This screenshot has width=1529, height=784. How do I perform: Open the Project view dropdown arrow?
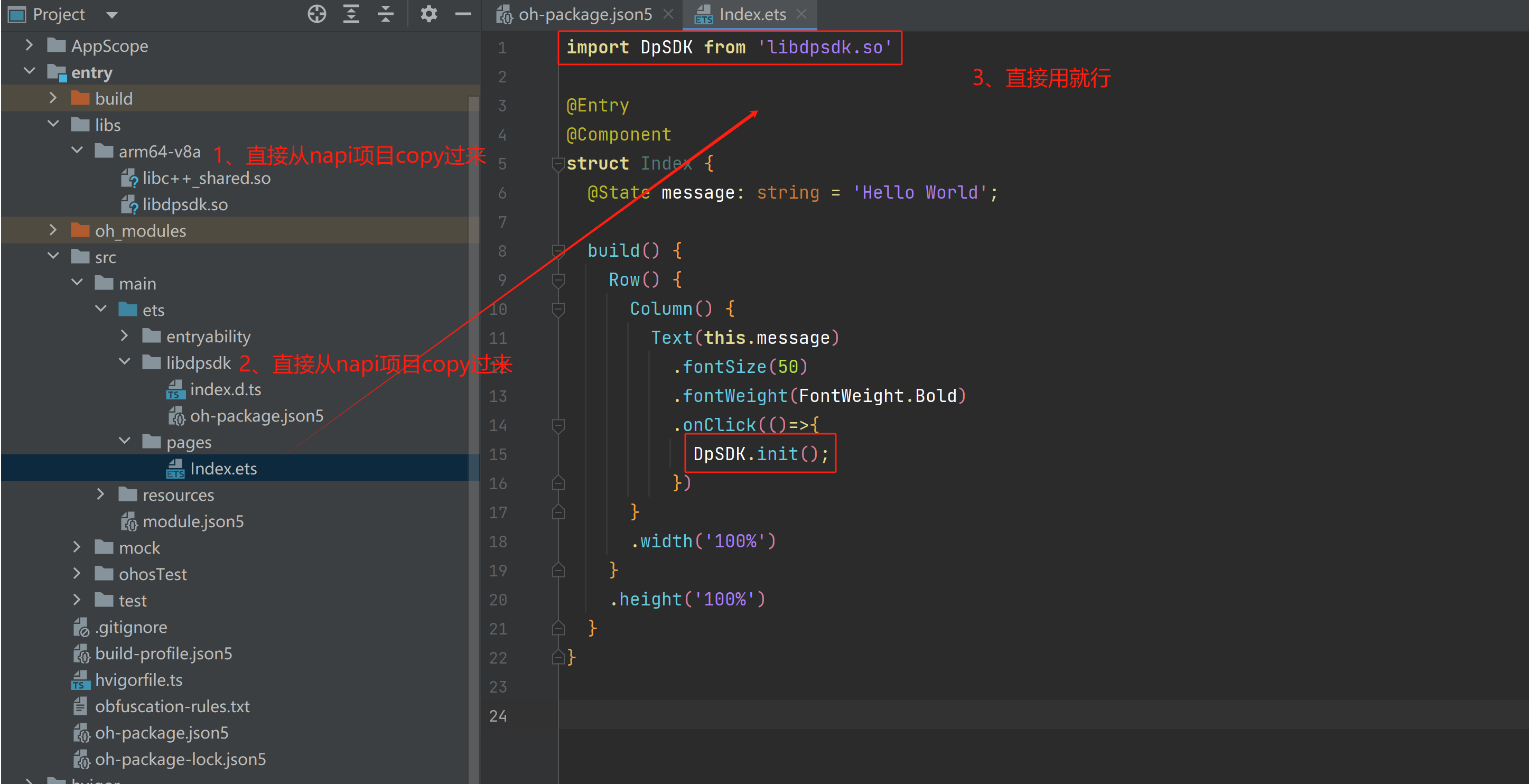pos(111,14)
